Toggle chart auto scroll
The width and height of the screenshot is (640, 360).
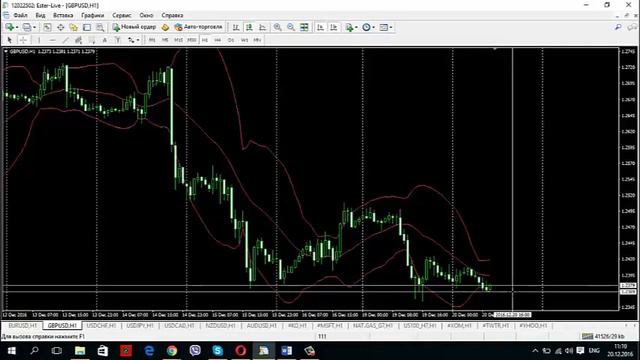coord(320,27)
